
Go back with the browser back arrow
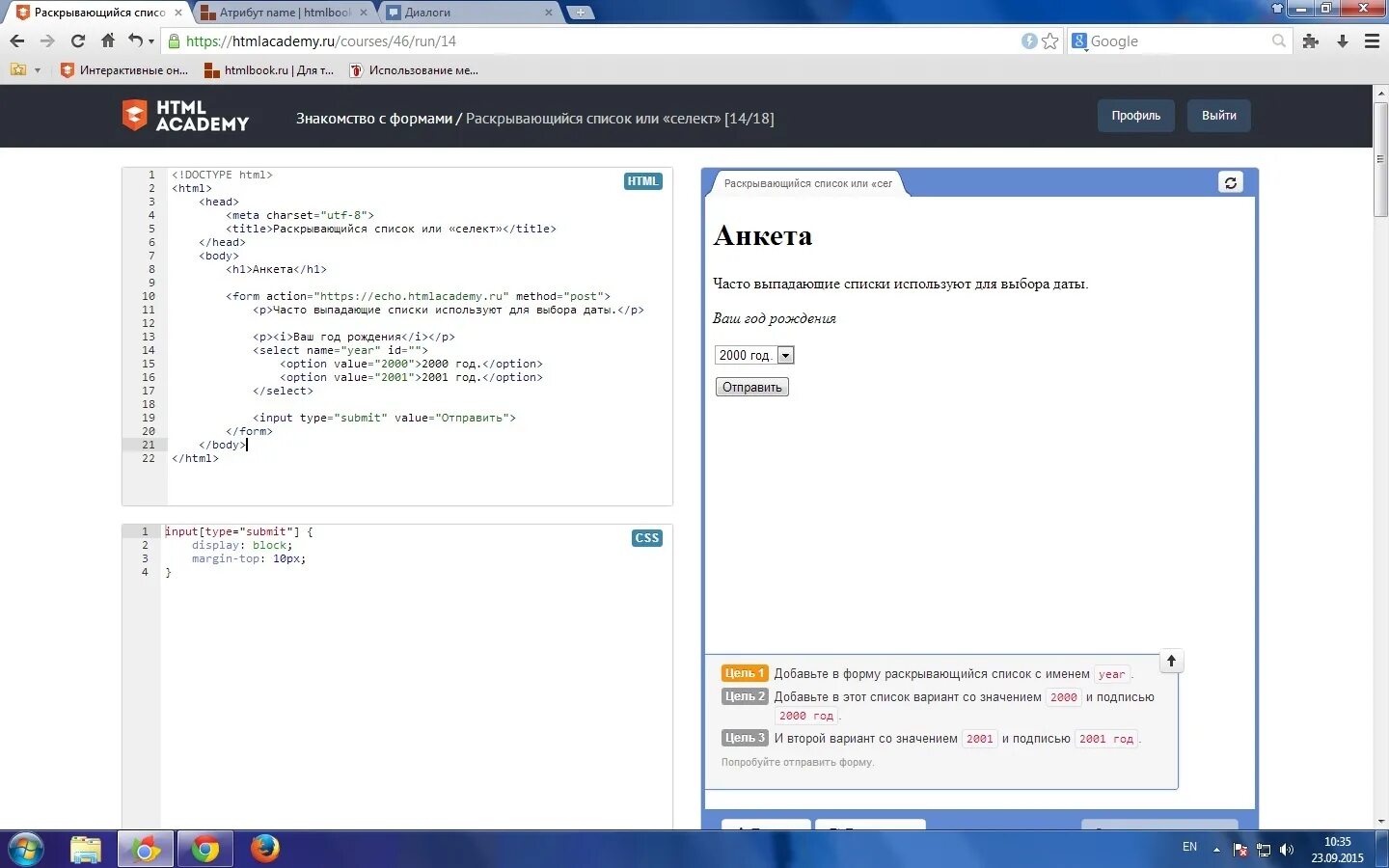click(x=16, y=41)
